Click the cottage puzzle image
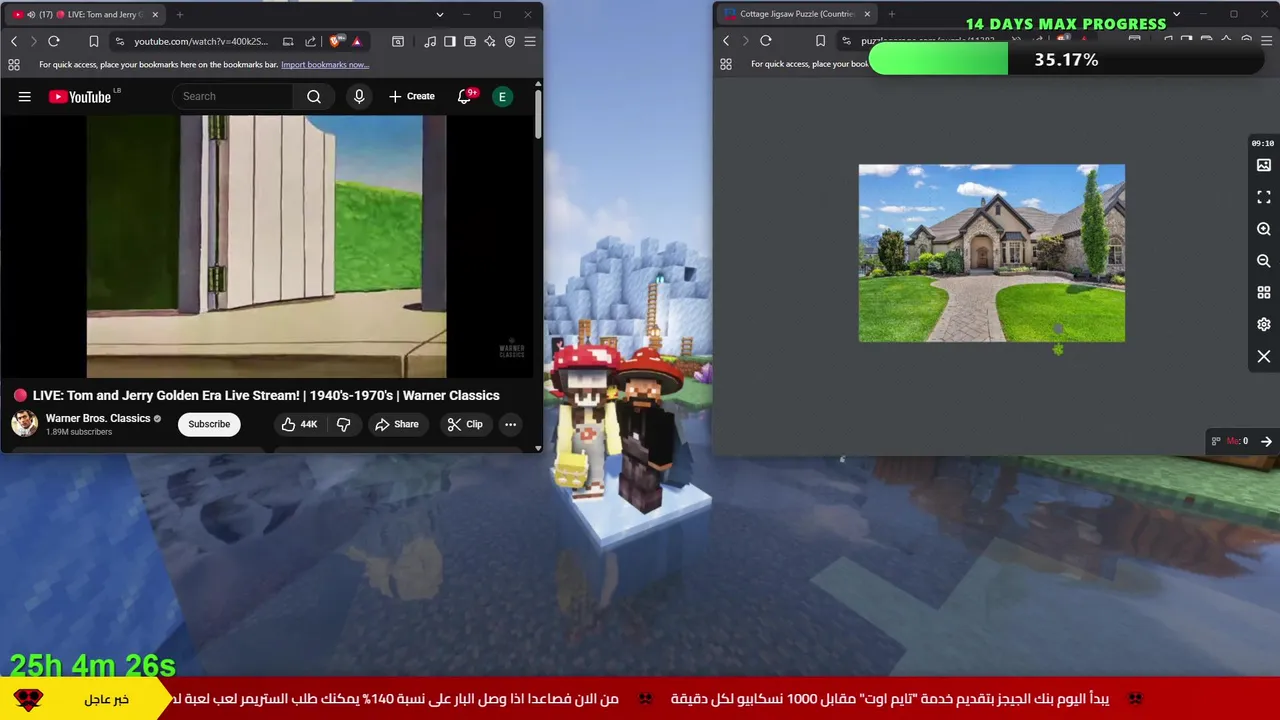The height and width of the screenshot is (720, 1280). click(992, 253)
